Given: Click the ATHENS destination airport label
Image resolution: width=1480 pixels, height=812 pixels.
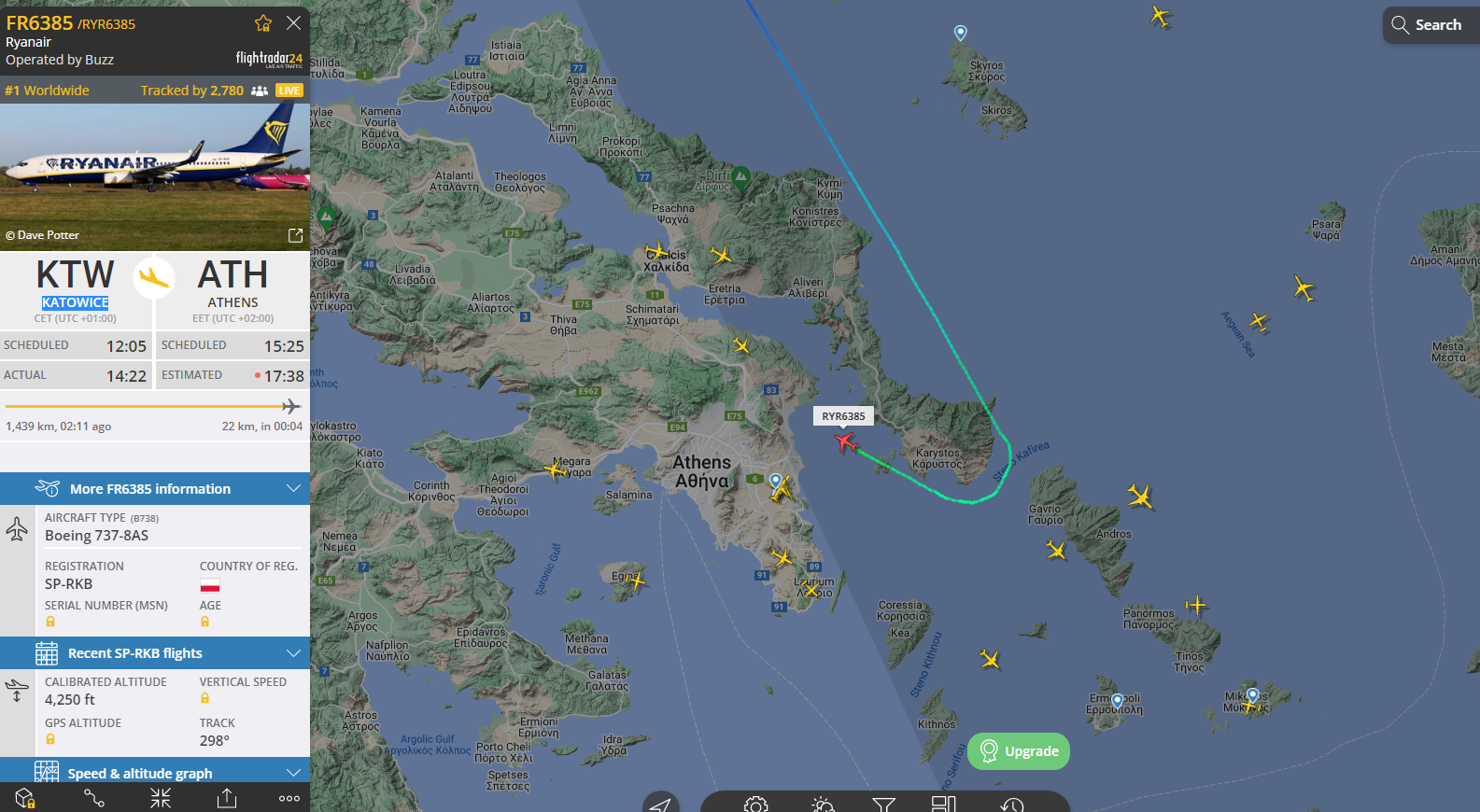Looking at the screenshot, I should coord(233,302).
